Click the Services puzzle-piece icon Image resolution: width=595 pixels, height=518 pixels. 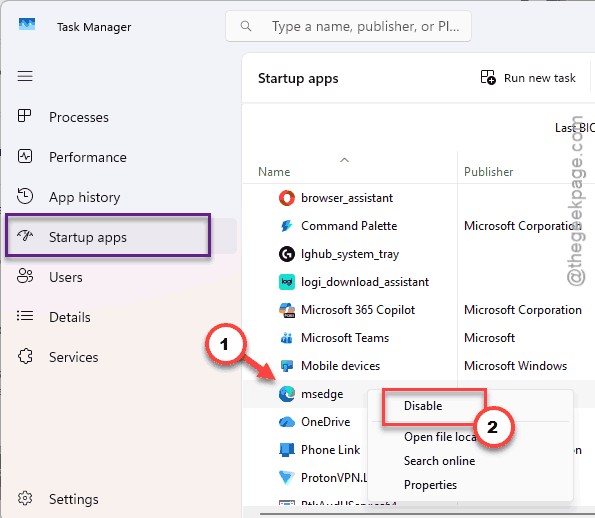coord(25,356)
